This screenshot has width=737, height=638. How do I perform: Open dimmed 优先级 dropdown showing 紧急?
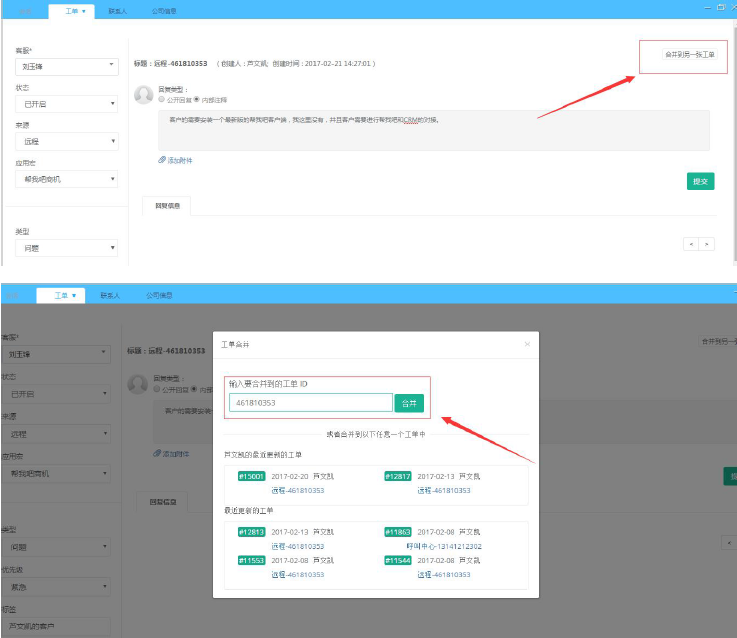(56, 586)
